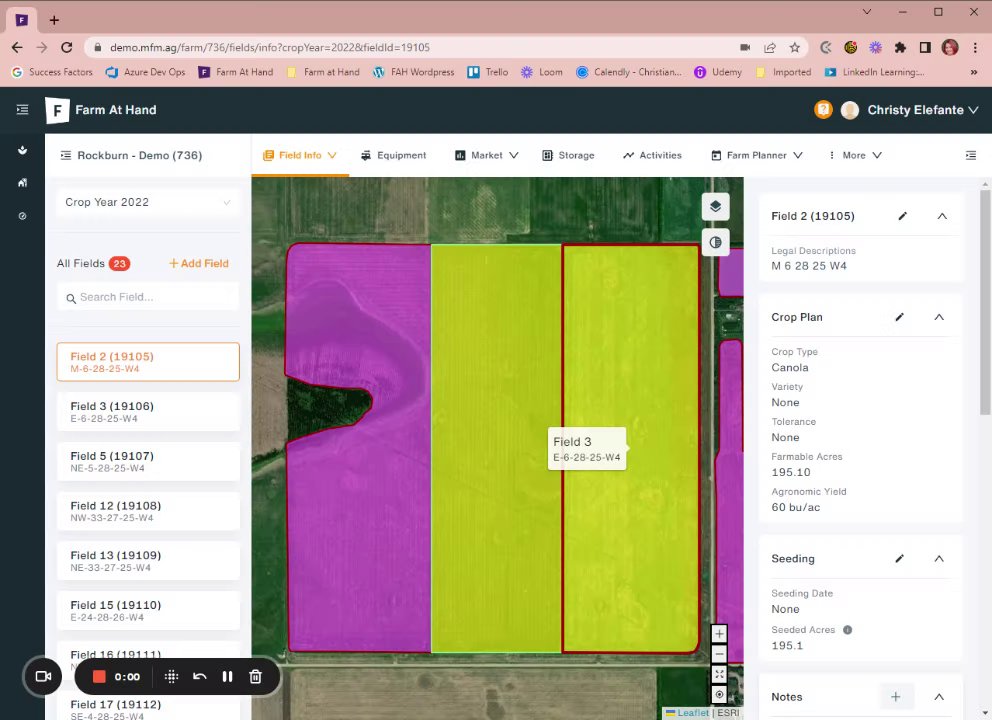Fit map to field bounds
Screen dimensions: 992x720
(x=719, y=674)
